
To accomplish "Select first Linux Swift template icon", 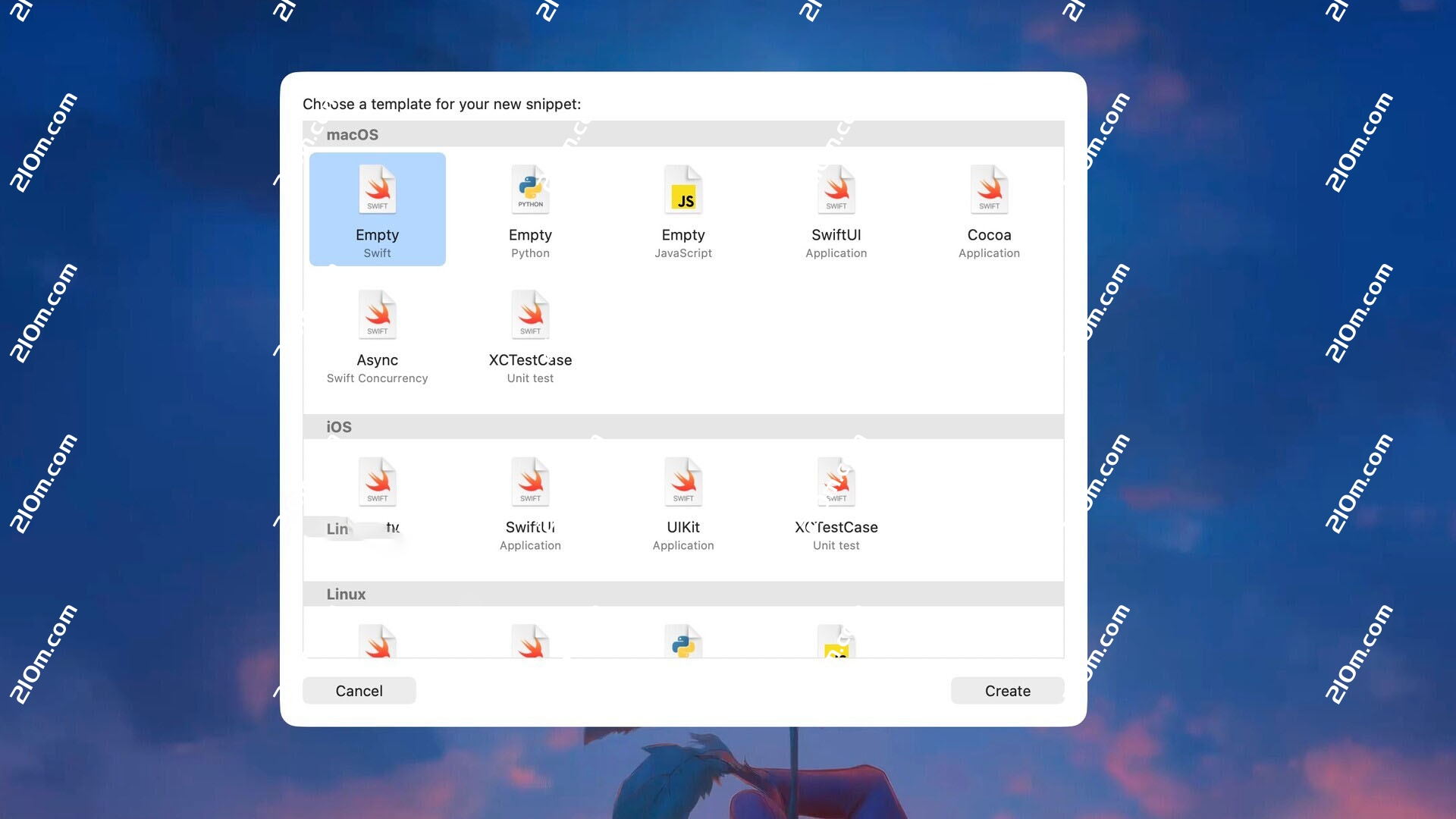I will click(377, 641).
